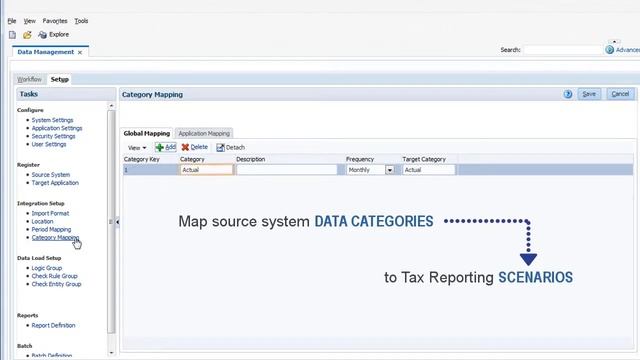Select the Setup tab
The height and width of the screenshot is (360, 640).
60,80
